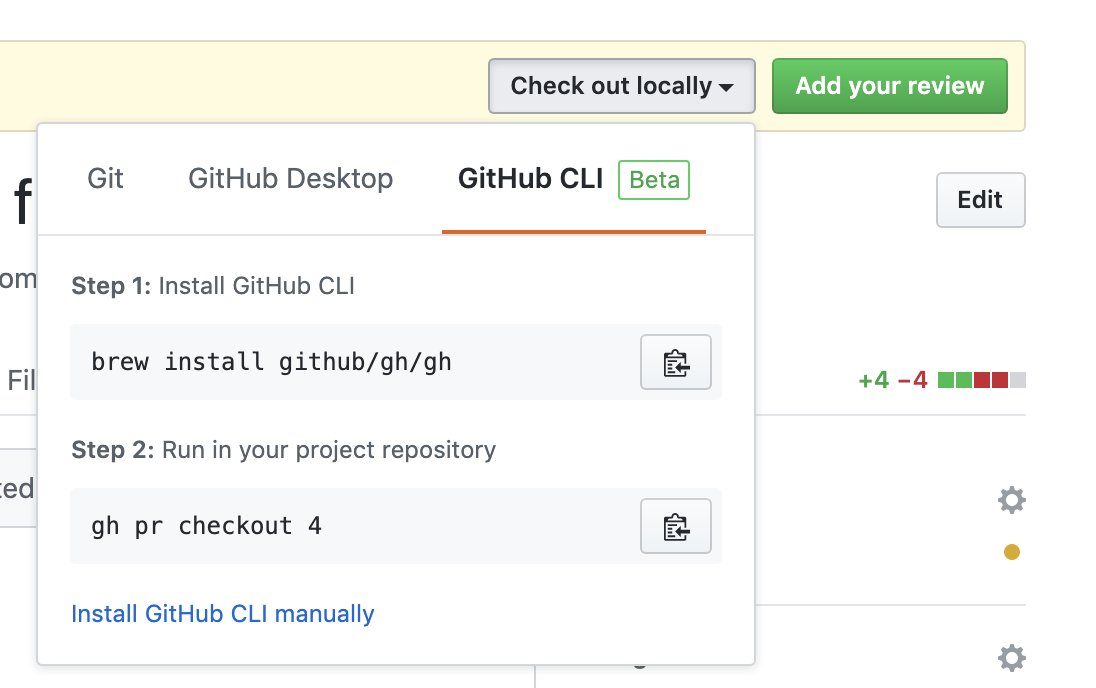Copy the gh pr checkout command
The image size is (1096, 688).
click(x=675, y=526)
